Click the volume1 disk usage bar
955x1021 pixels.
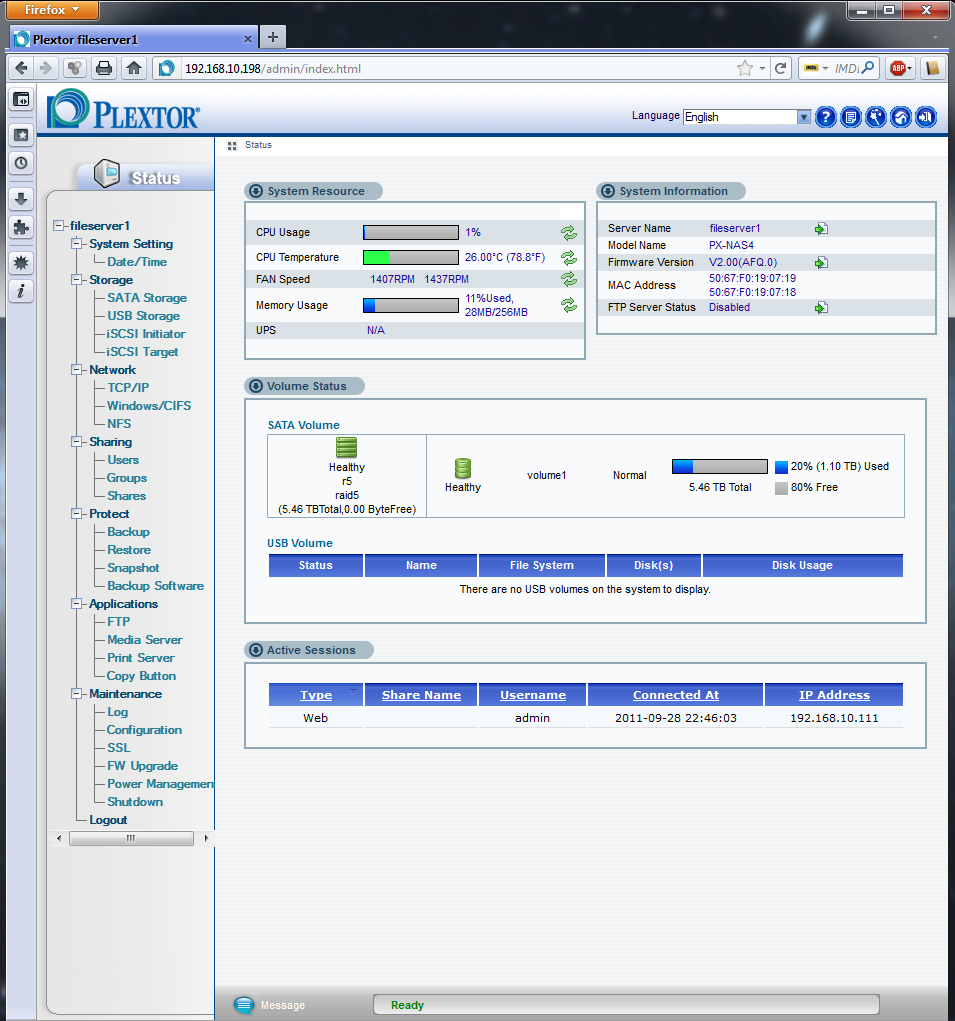[x=720, y=466]
